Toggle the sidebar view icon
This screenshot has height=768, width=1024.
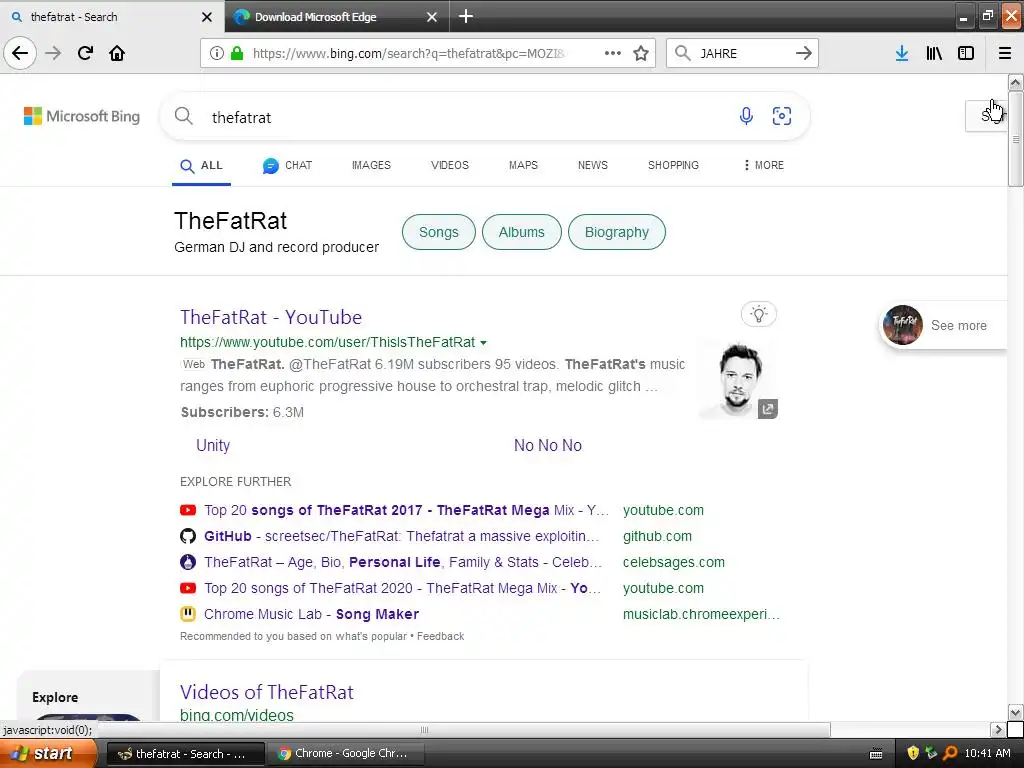pyautogui.click(x=966, y=53)
